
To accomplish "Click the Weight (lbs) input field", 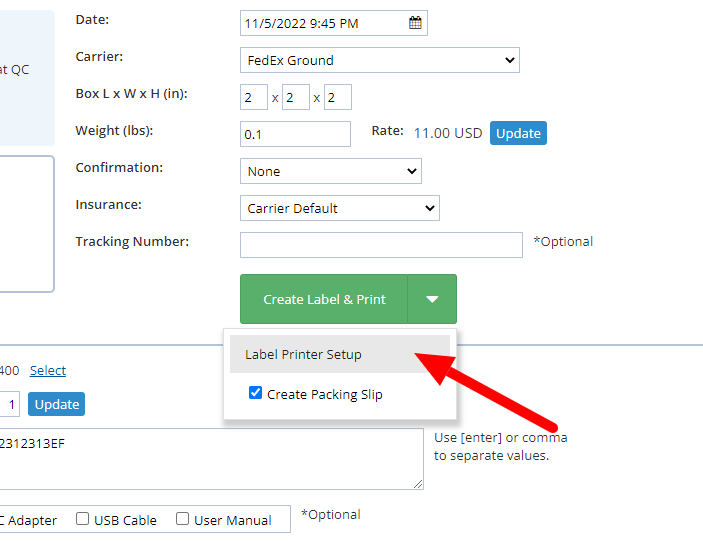I will pyautogui.click(x=295, y=134).
